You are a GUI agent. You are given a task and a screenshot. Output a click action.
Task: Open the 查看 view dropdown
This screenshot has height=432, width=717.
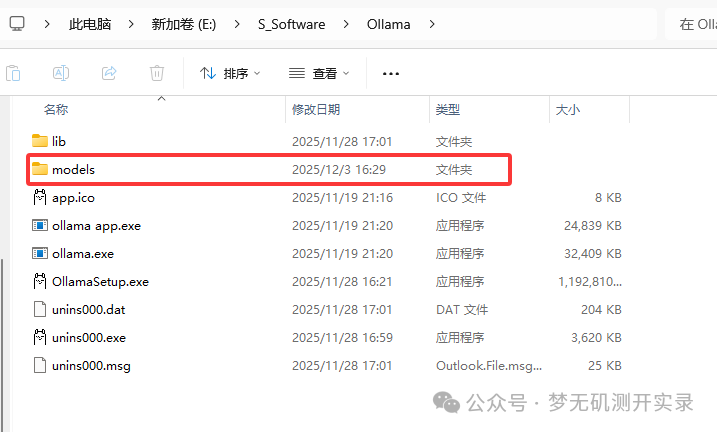319,73
